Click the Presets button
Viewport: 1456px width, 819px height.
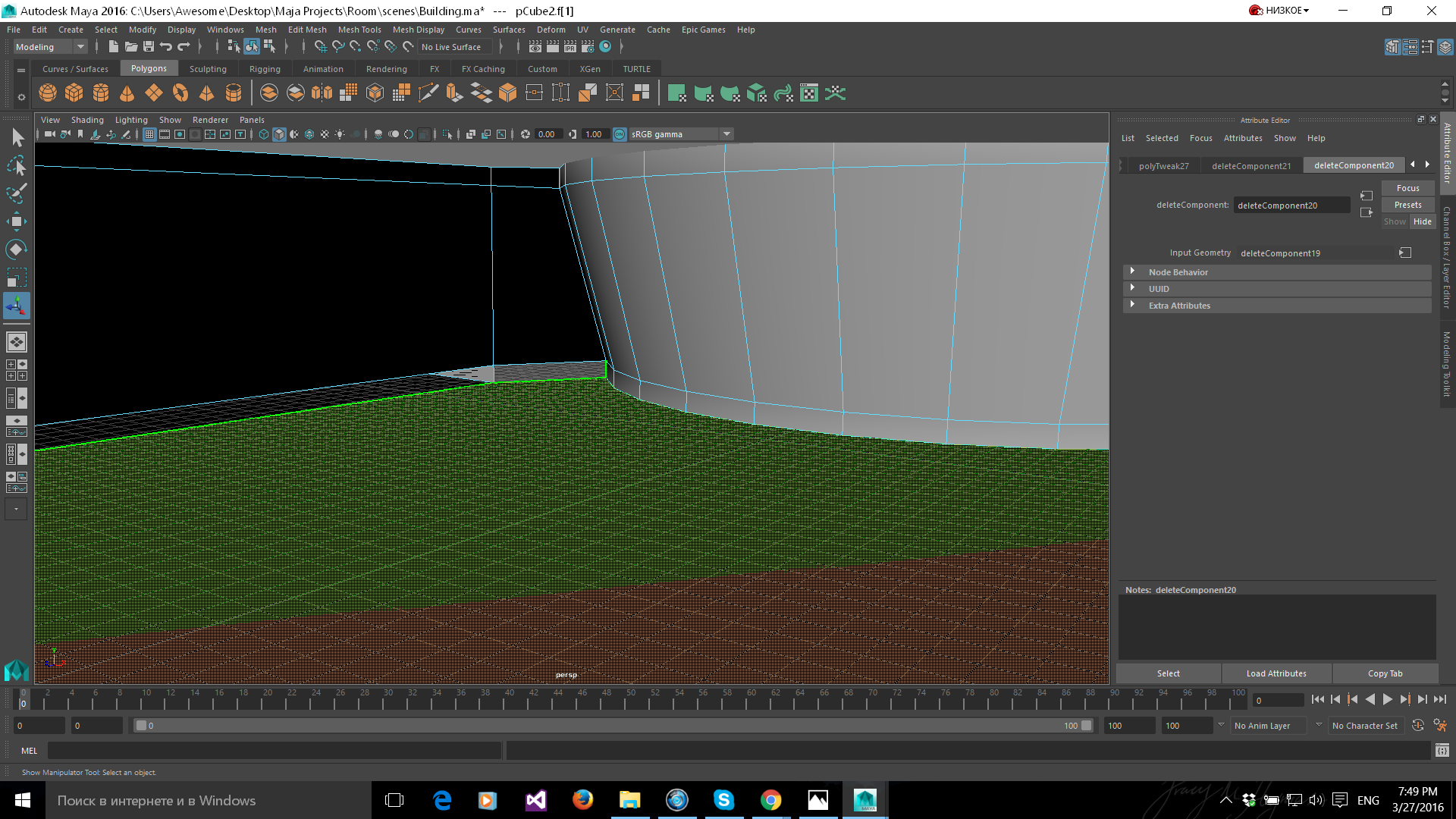point(1407,205)
